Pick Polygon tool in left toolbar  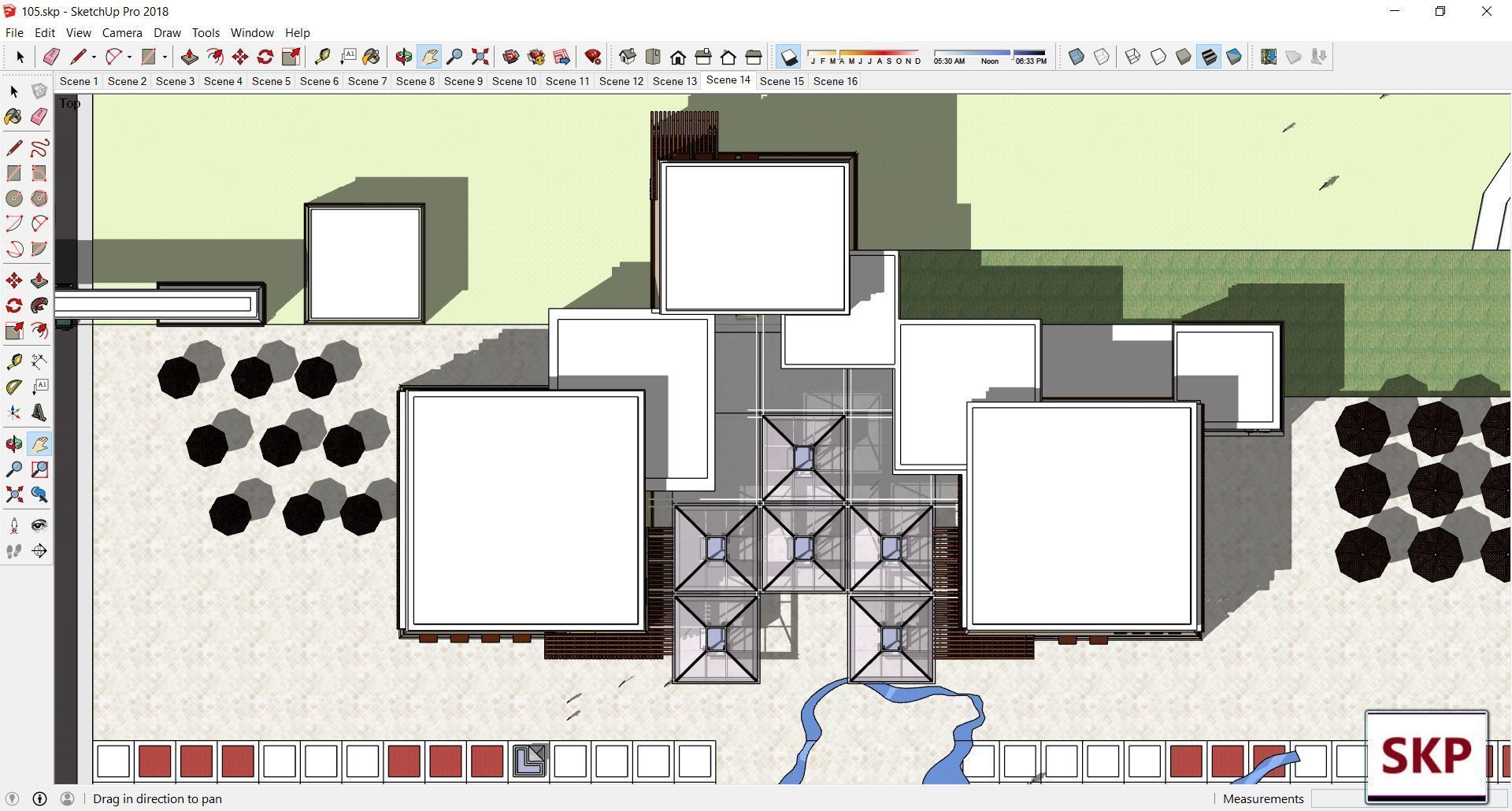39,198
